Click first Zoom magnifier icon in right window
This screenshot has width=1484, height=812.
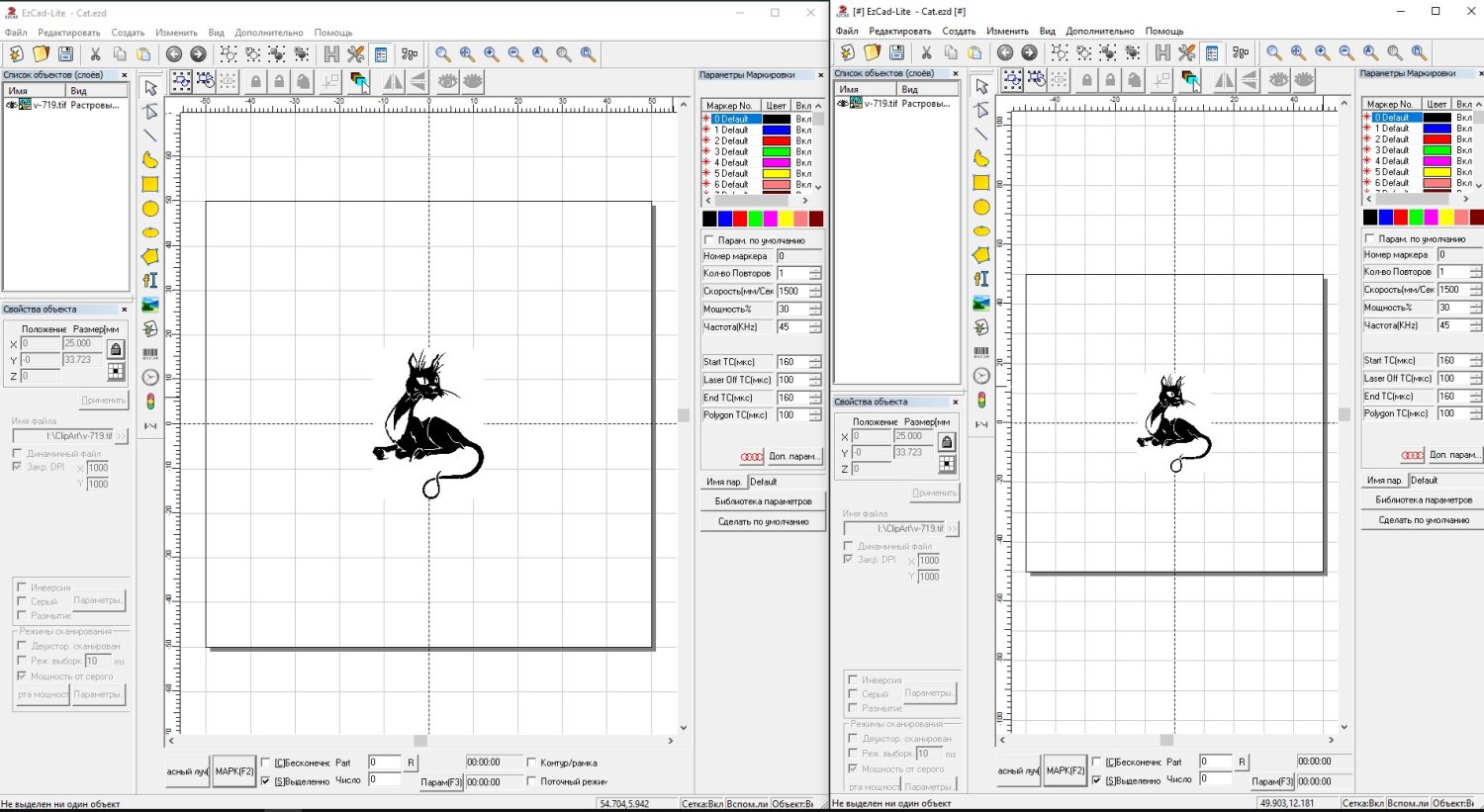point(1274,52)
